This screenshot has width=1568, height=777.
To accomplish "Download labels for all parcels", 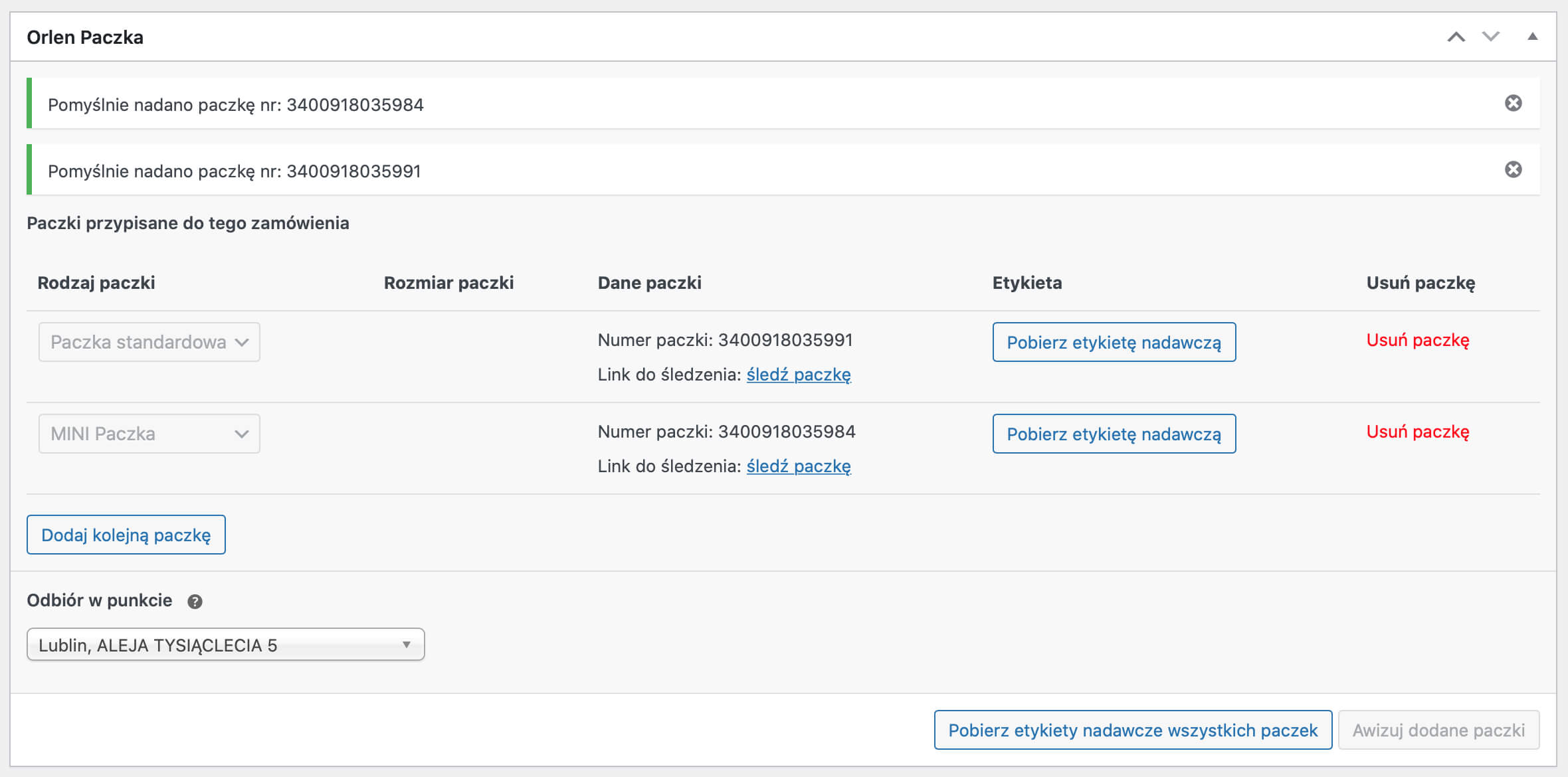I will tap(1133, 730).
